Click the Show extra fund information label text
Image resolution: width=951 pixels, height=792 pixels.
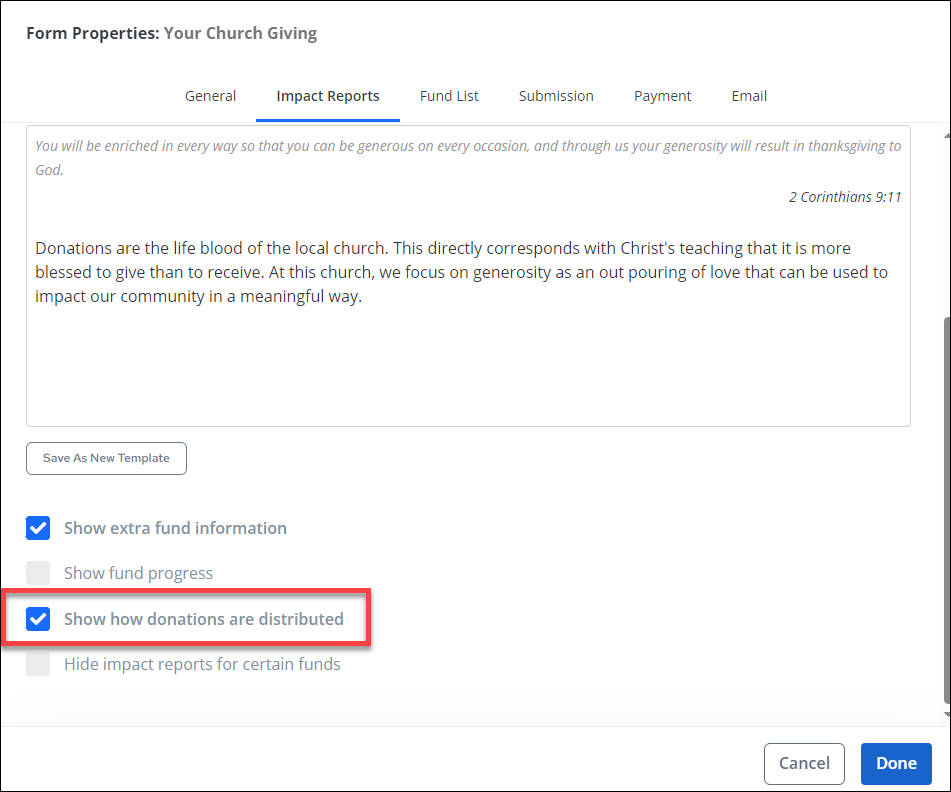pos(175,528)
